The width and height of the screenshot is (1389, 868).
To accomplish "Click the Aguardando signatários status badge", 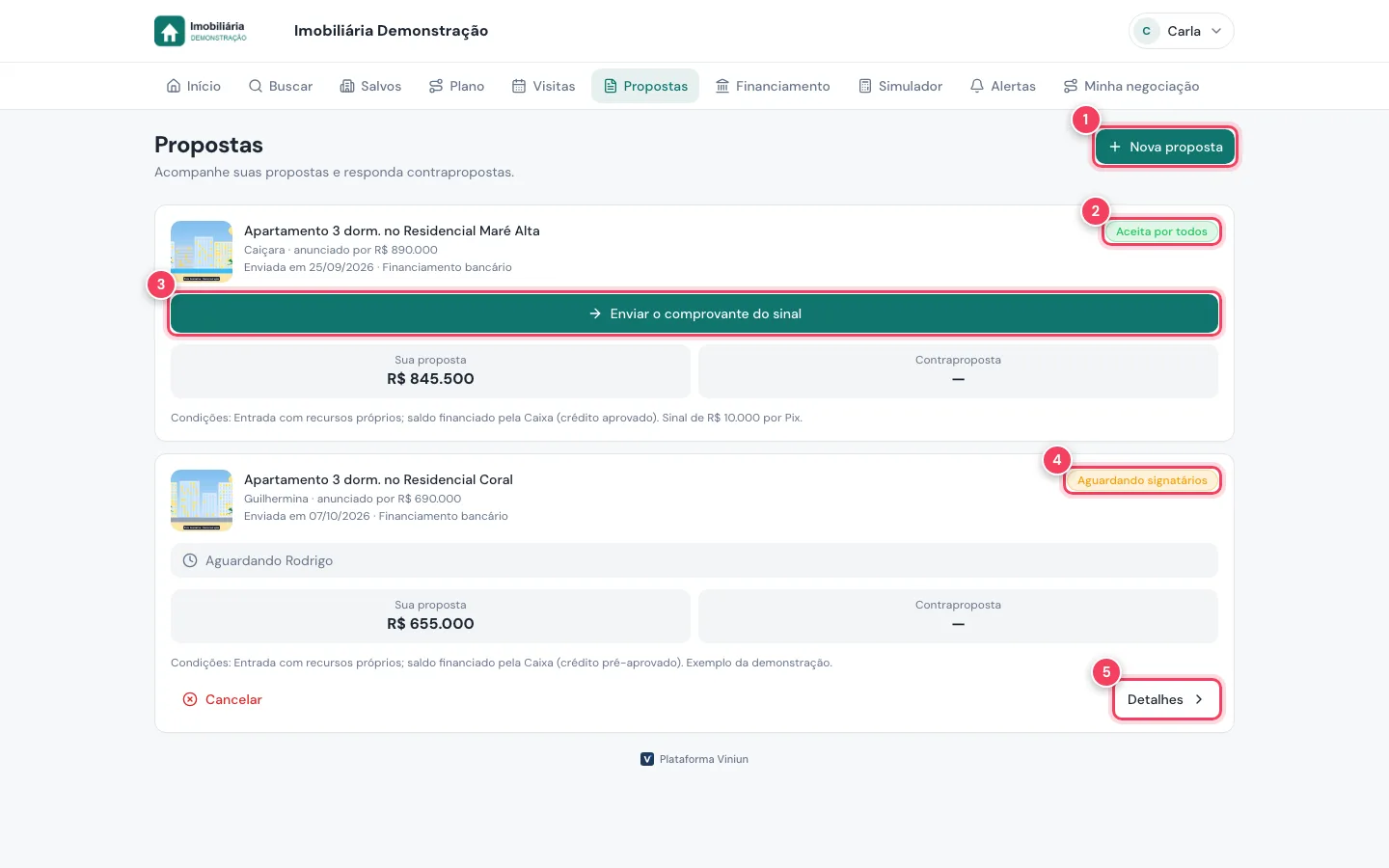I will pyautogui.click(x=1142, y=480).
